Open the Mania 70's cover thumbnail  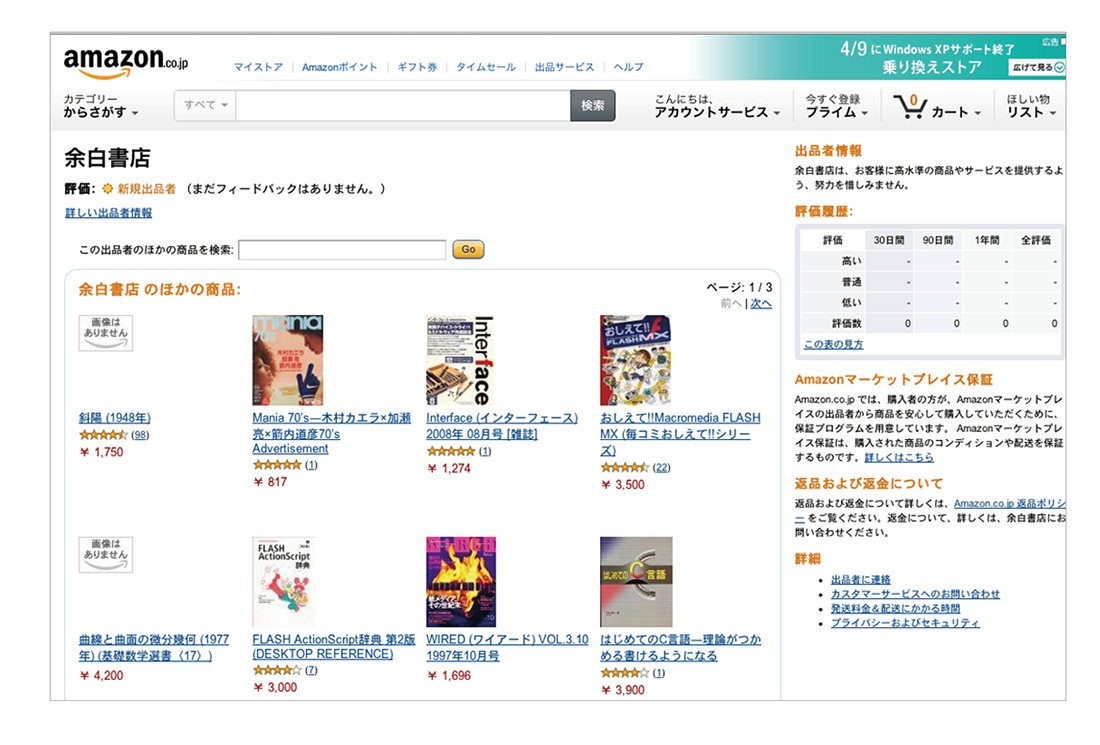point(288,360)
